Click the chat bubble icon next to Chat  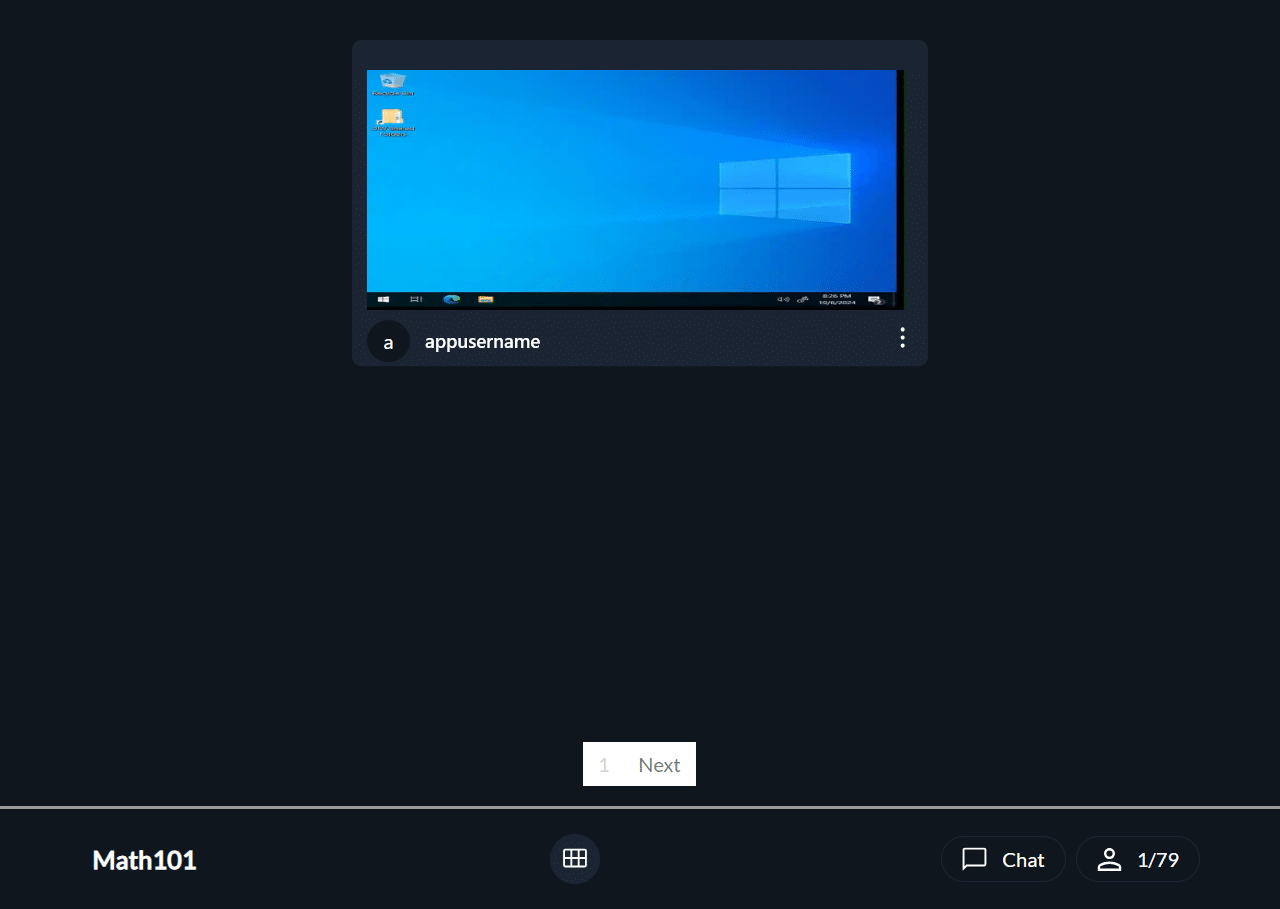(x=972, y=858)
